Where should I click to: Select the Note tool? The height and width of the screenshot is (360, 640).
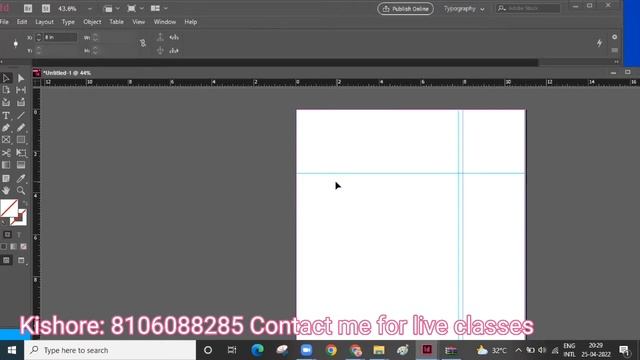[x=6, y=178]
